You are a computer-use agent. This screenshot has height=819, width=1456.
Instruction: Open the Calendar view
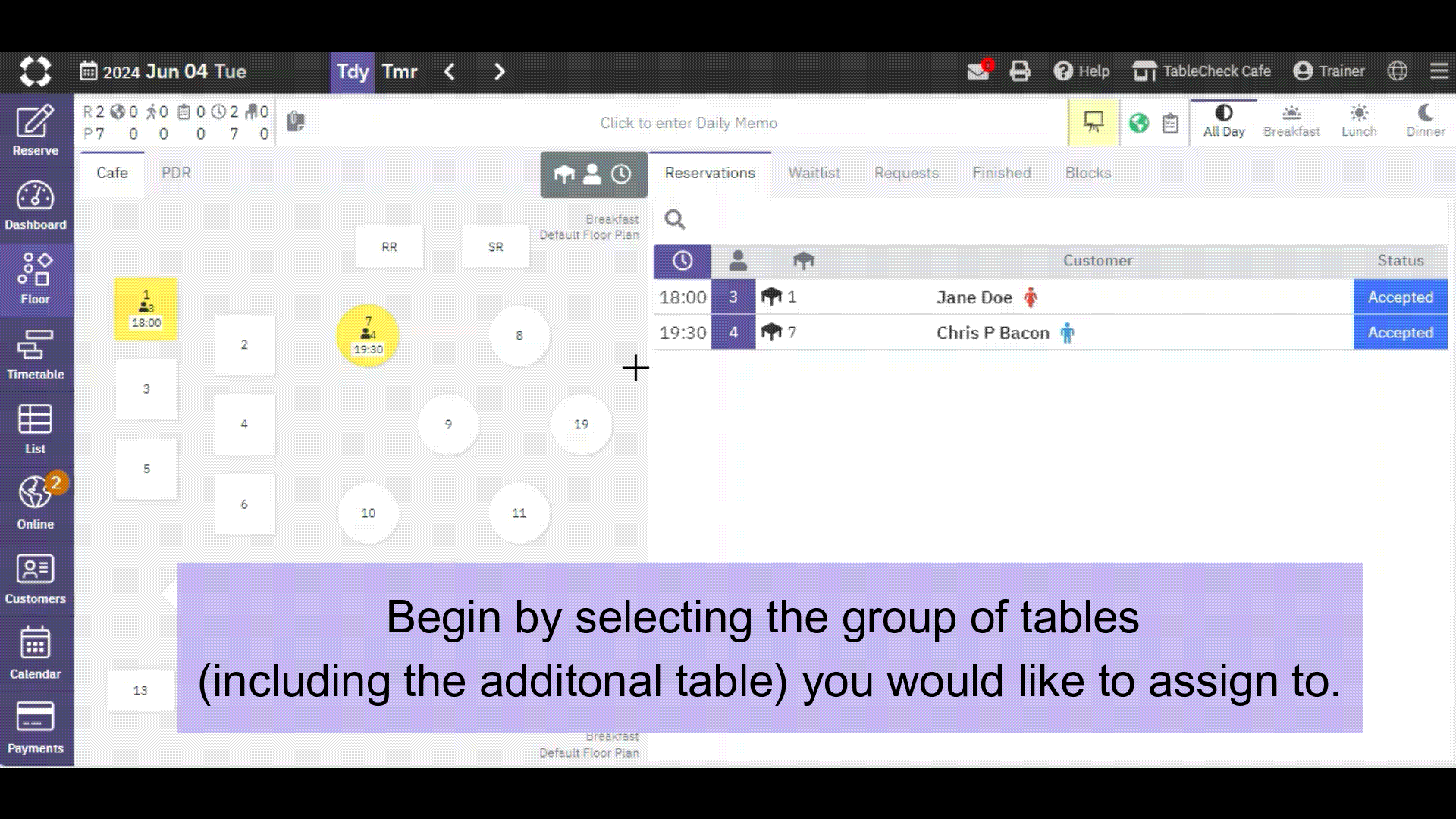[36, 653]
